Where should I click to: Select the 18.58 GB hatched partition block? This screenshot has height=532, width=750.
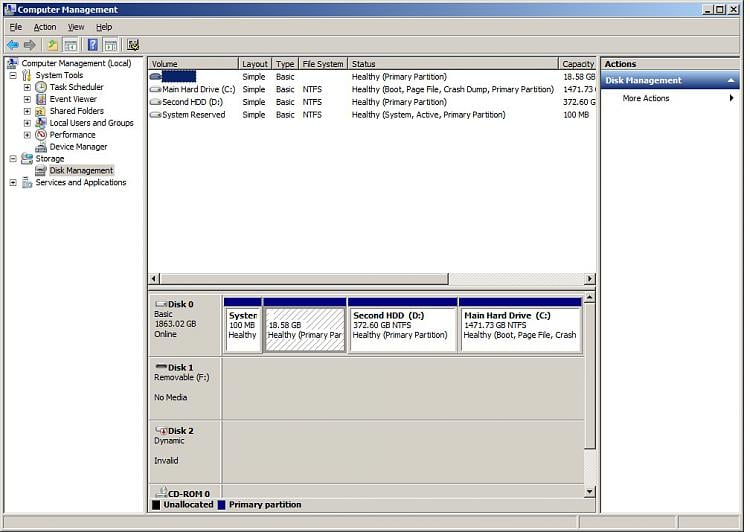[x=305, y=325]
